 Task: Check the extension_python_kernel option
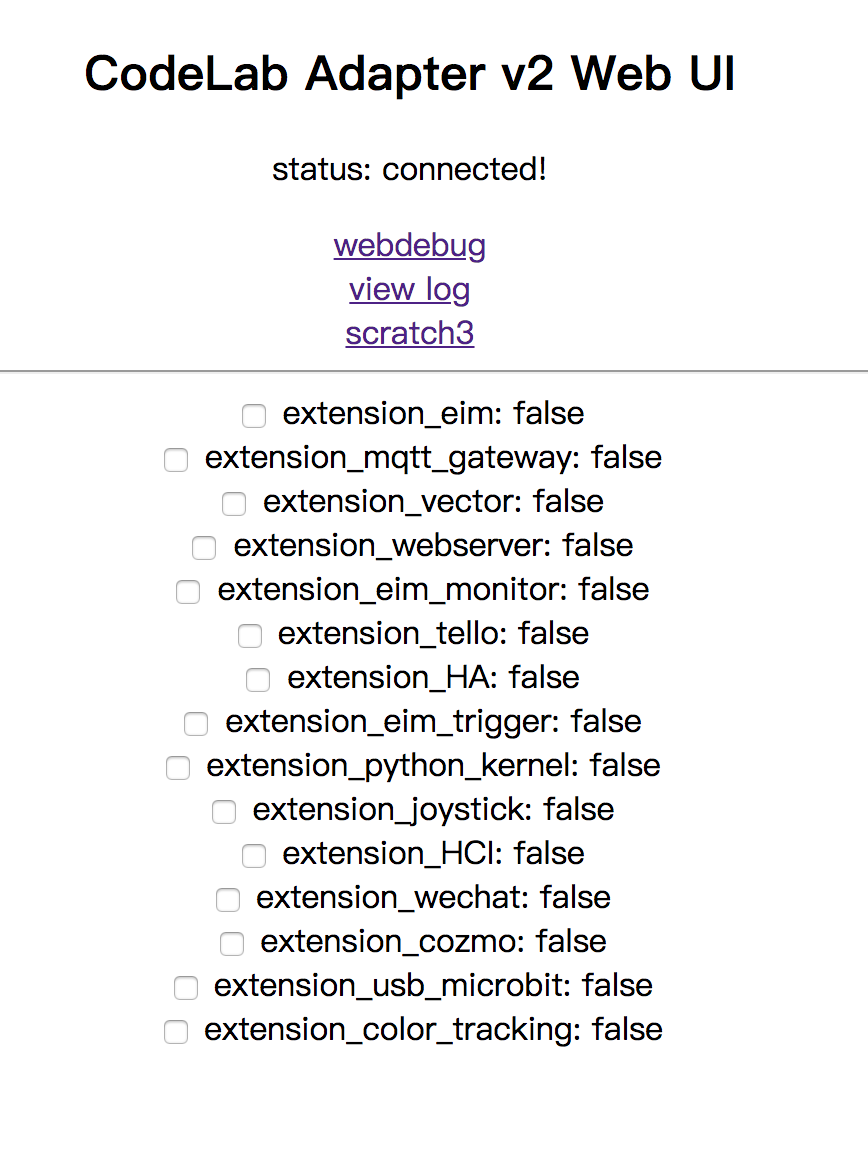coord(177,768)
